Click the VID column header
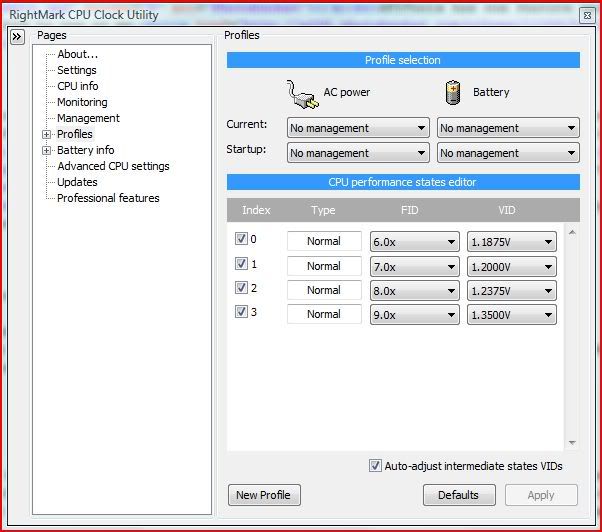The width and height of the screenshot is (602, 532). tap(506, 210)
